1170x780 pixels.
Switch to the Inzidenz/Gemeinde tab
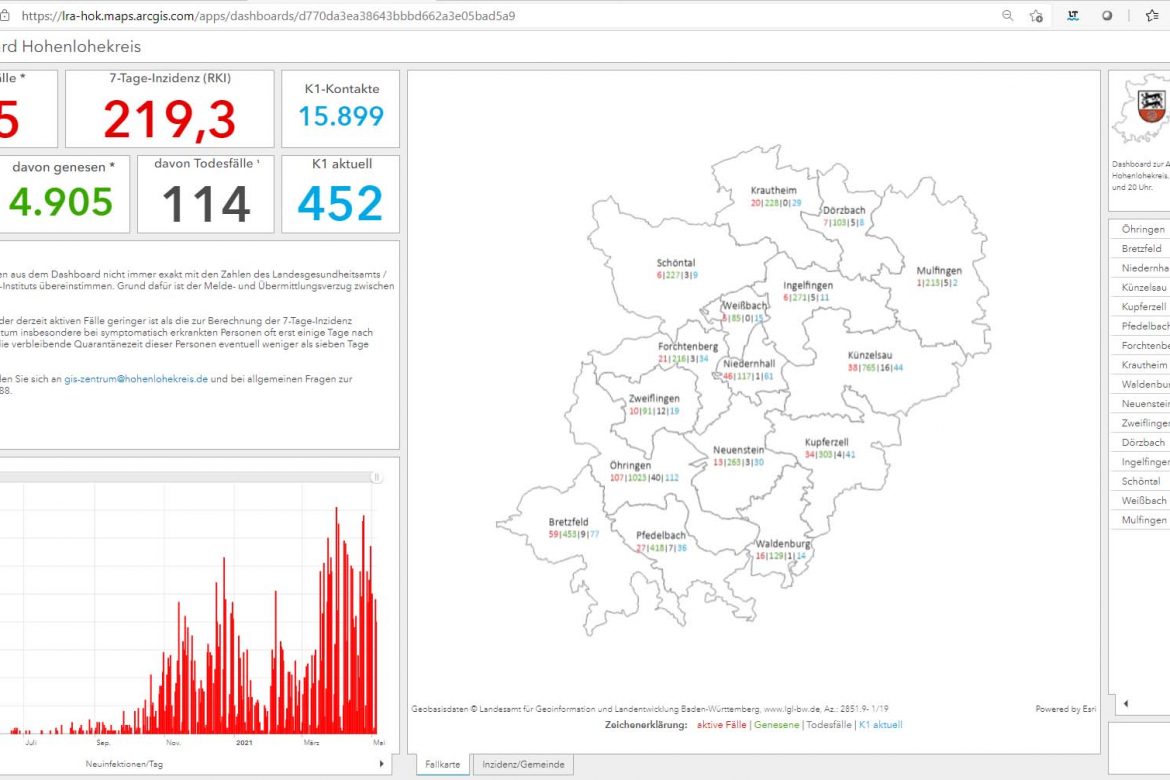click(523, 764)
